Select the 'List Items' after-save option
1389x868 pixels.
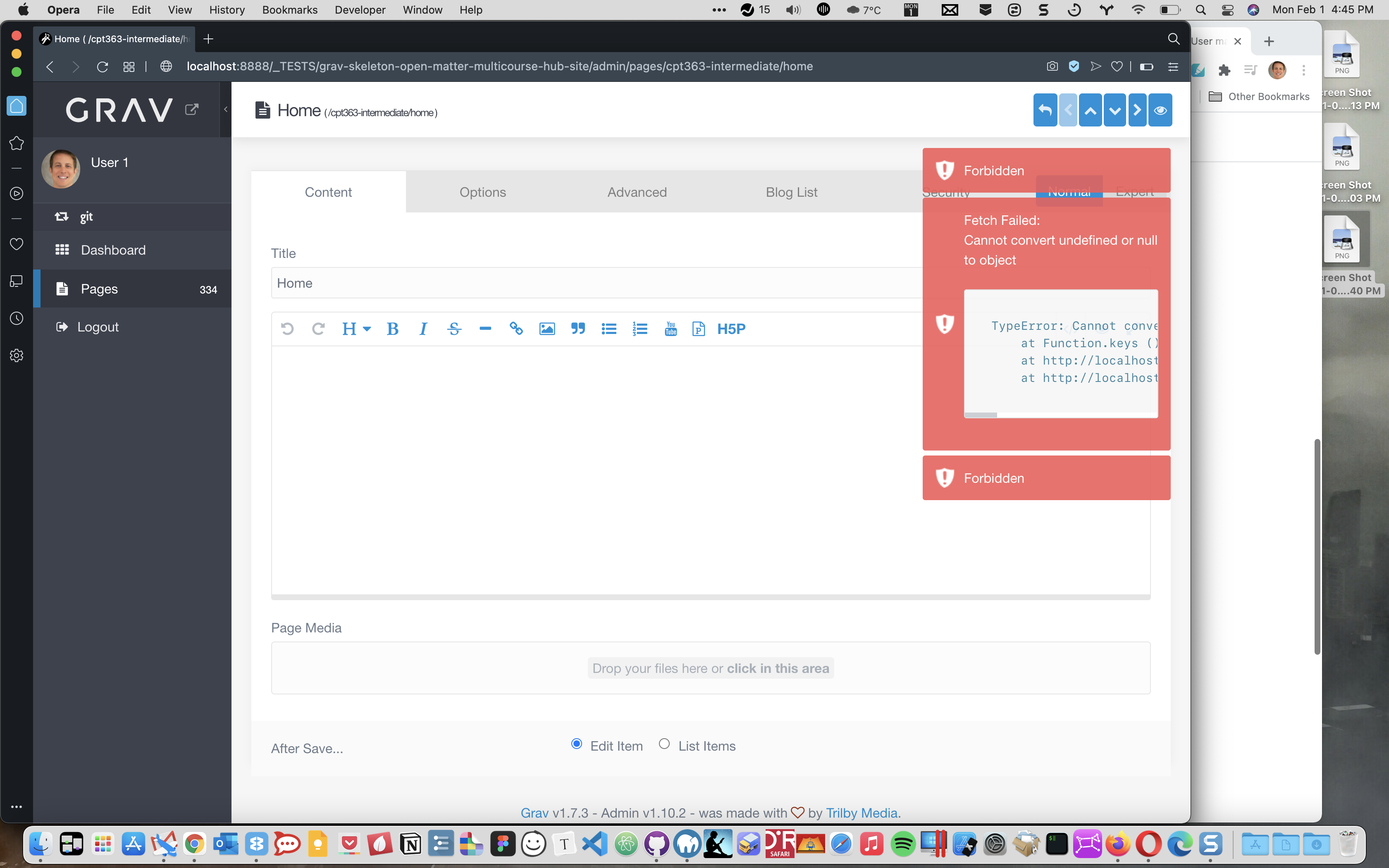pos(664,744)
